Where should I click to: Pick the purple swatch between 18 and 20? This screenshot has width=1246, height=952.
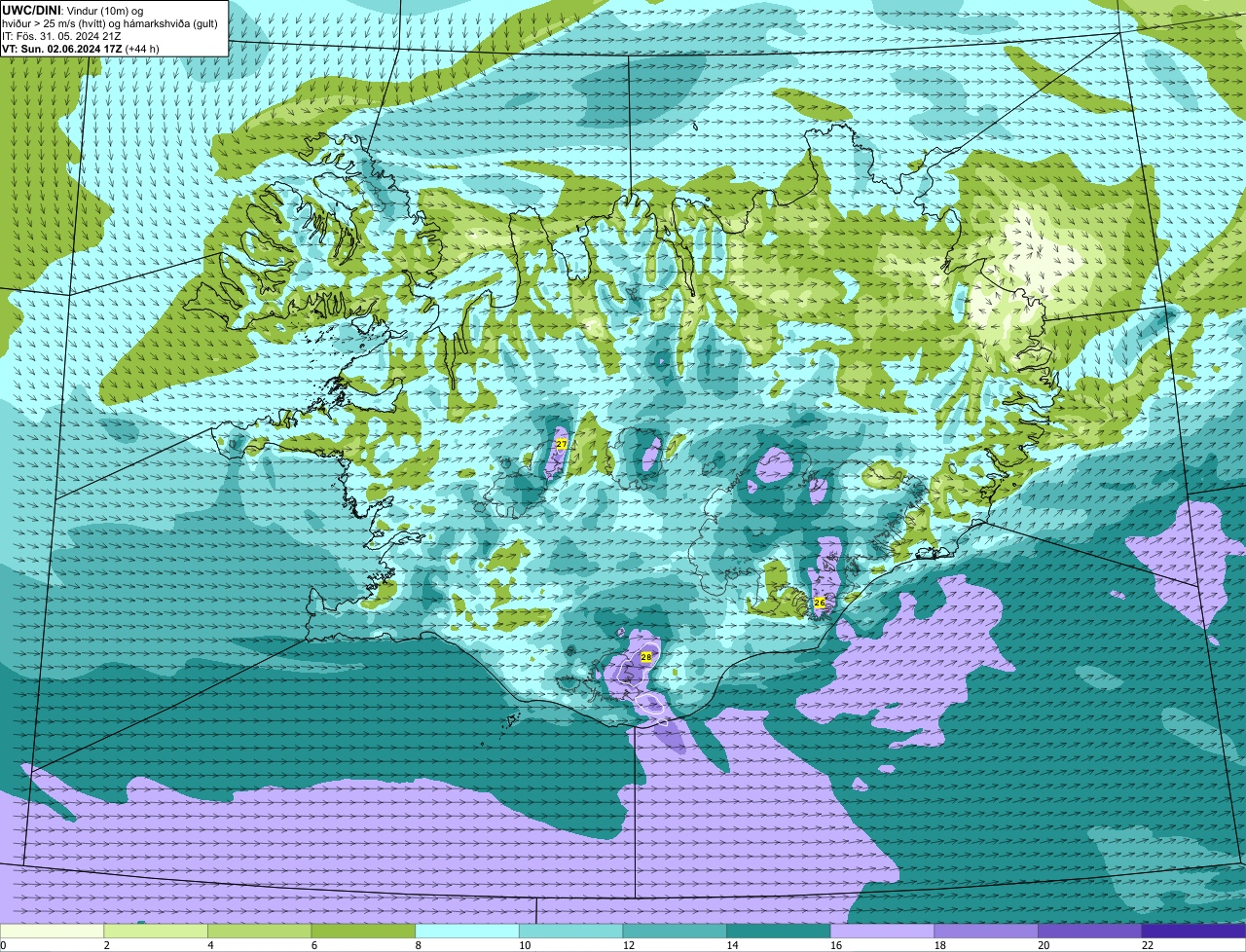[986, 931]
